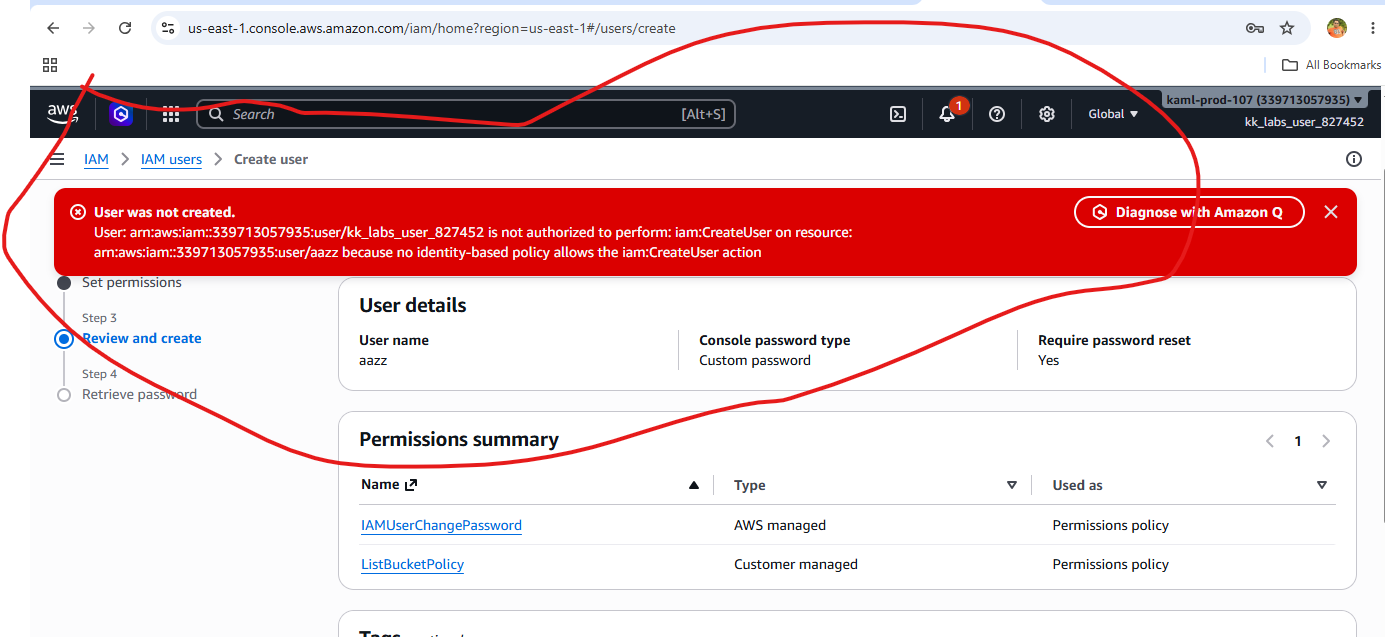Open the Global region dropdown
This screenshot has height=637, width=1385.
(1113, 114)
